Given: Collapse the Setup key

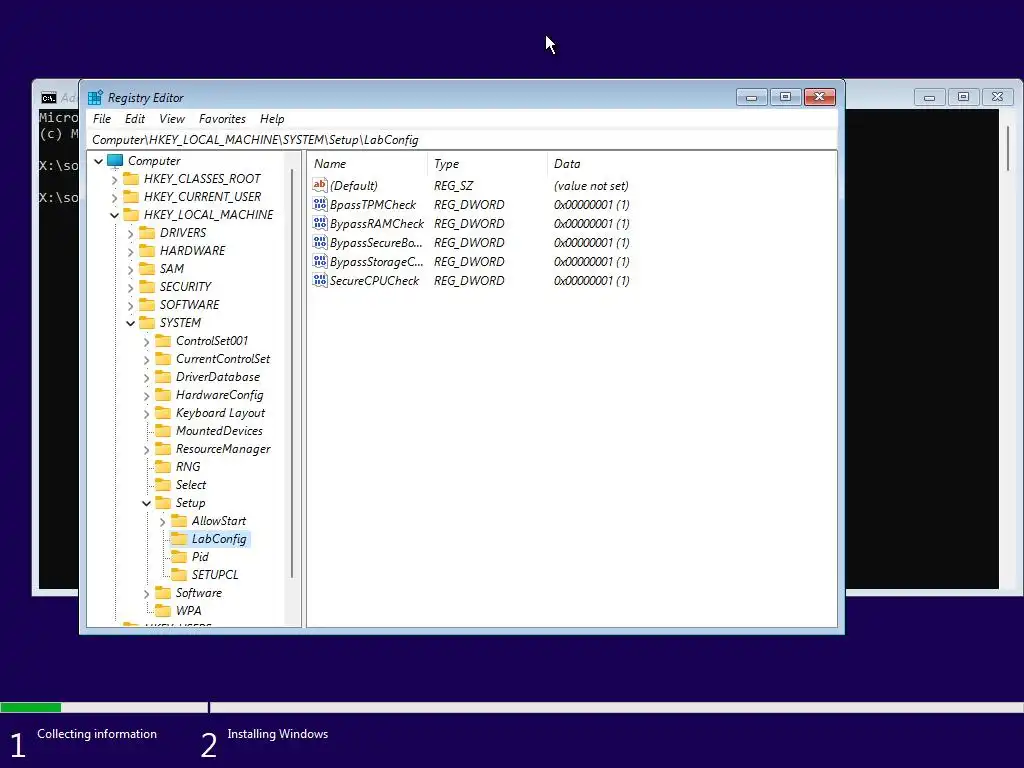Looking at the screenshot, I should pyautogui.click(x=146, y=503).
